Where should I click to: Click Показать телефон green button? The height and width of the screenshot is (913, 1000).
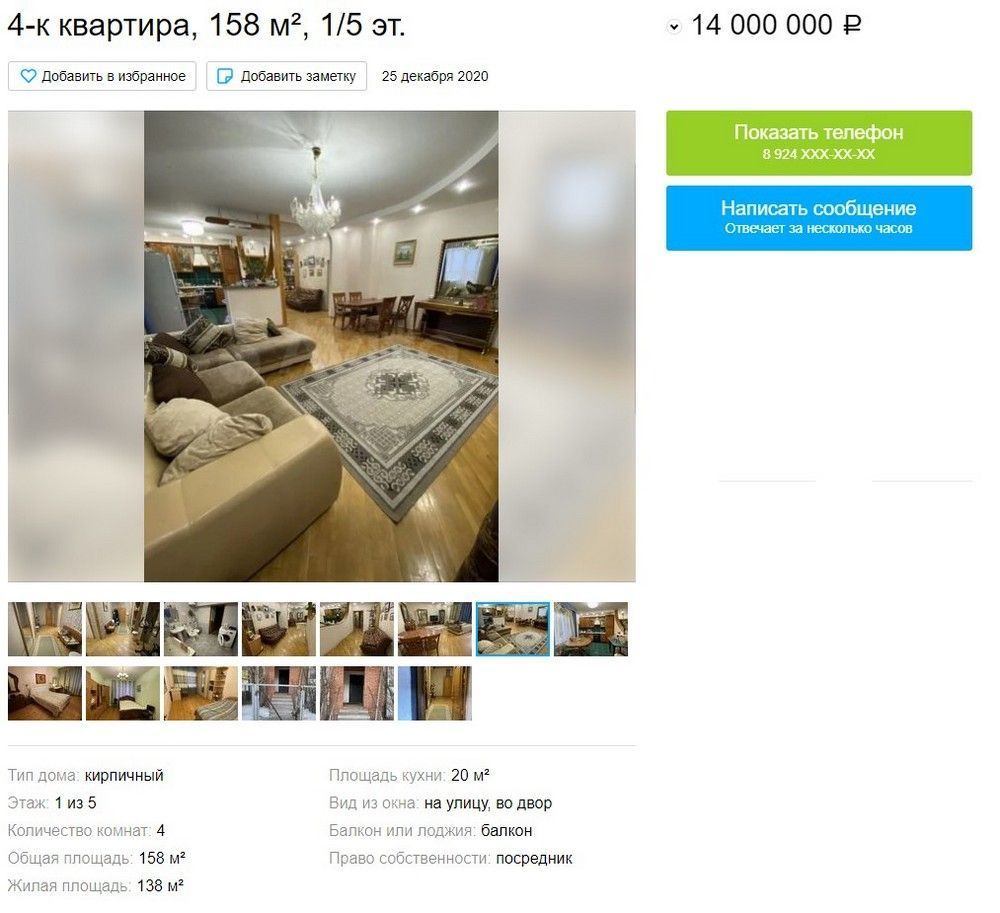click(819, 143)
